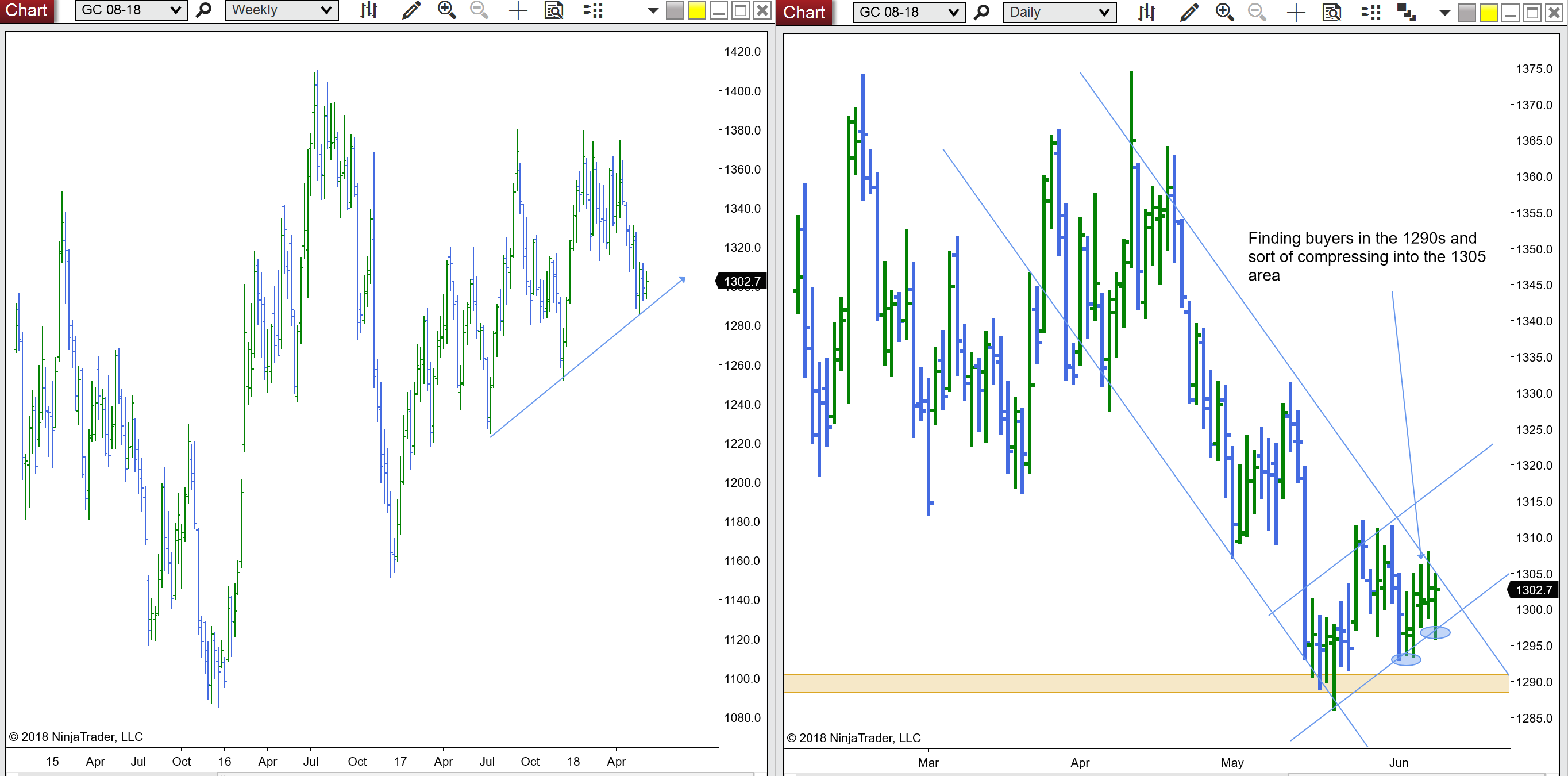Click the upper blue ellipse marker near 1297
This screenshot has height=776, width=1568.
(x=1435, y=633)
